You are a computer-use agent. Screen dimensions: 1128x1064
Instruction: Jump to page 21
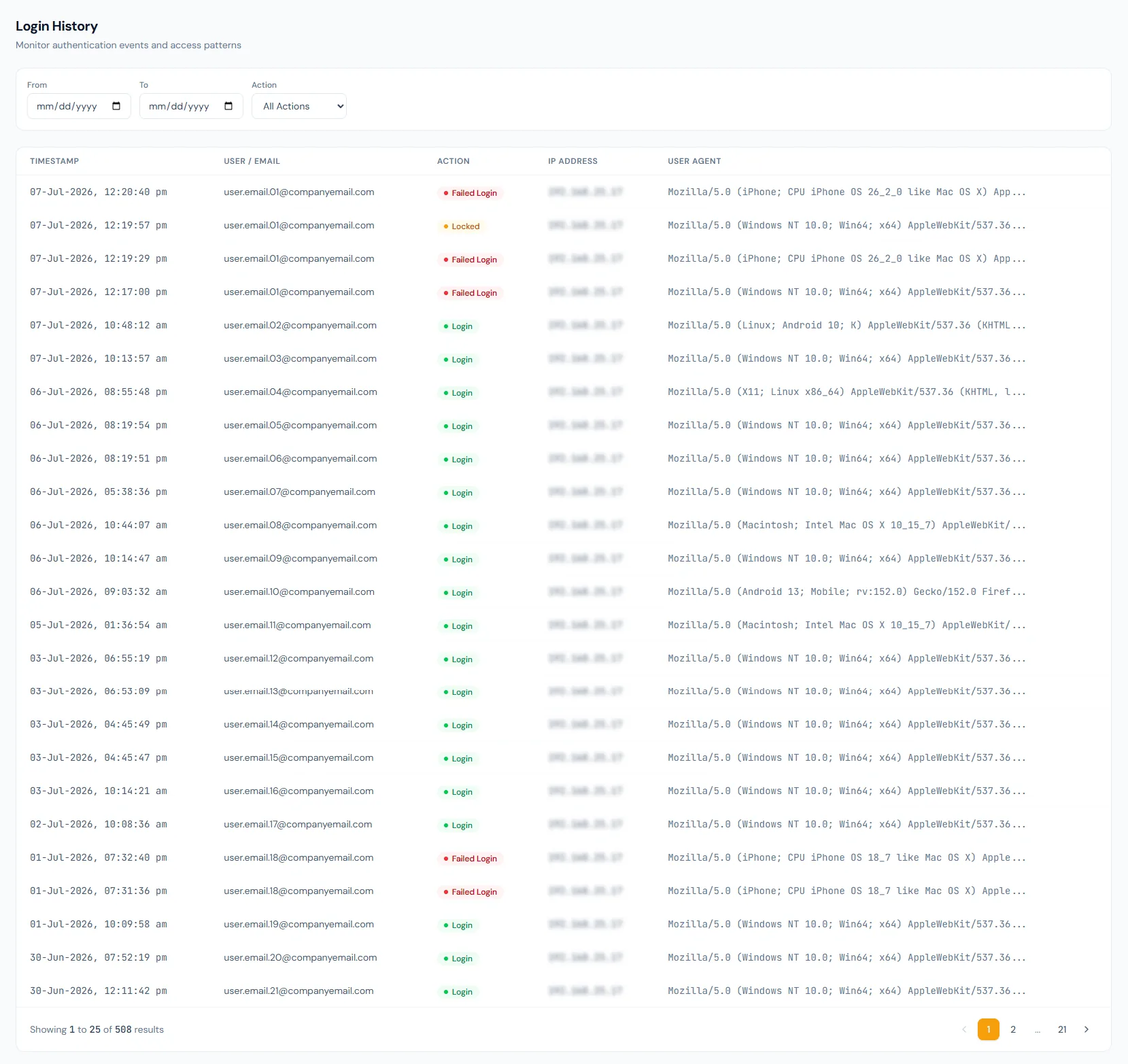(x=1062, y=1029)
